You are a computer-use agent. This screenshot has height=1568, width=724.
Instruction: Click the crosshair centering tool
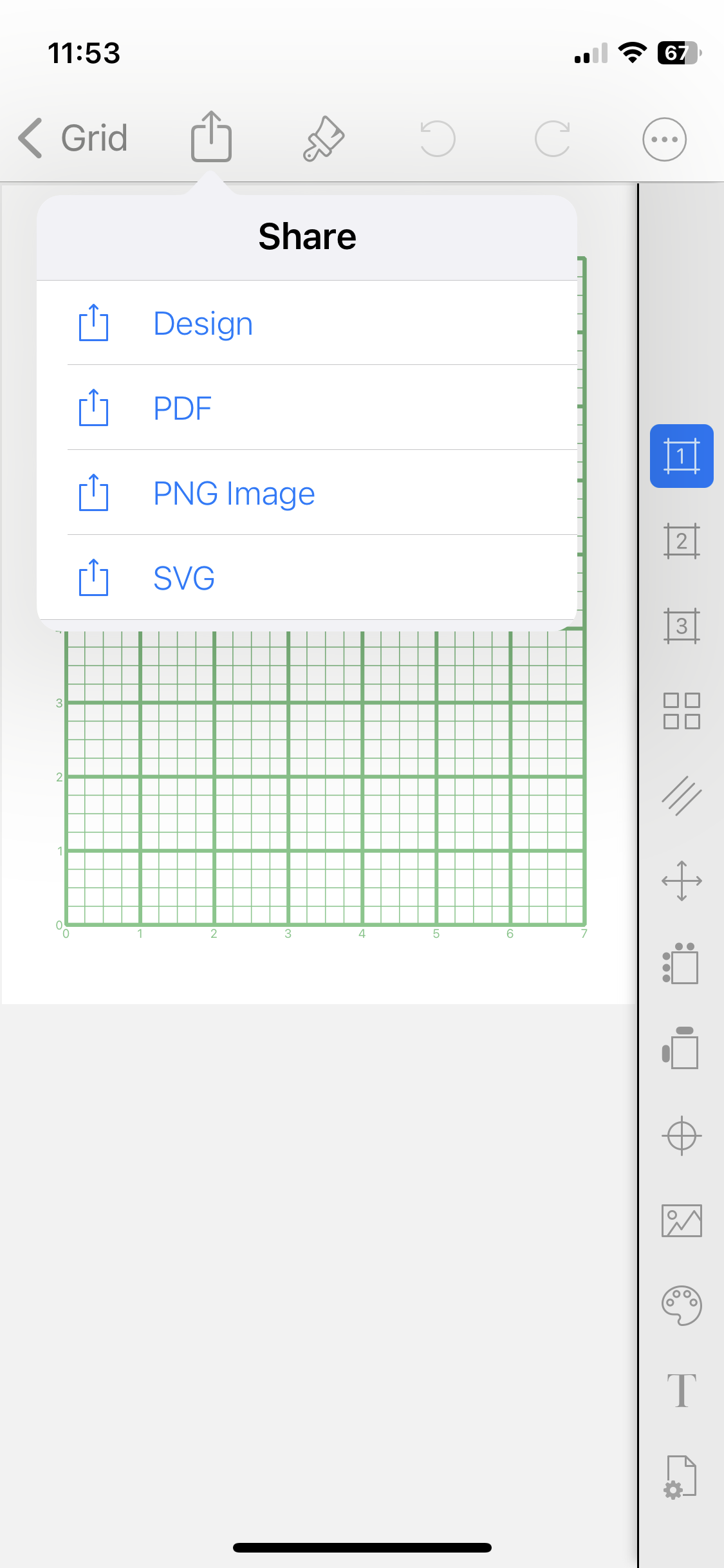pyautogui.click(x=682, y=1135)
